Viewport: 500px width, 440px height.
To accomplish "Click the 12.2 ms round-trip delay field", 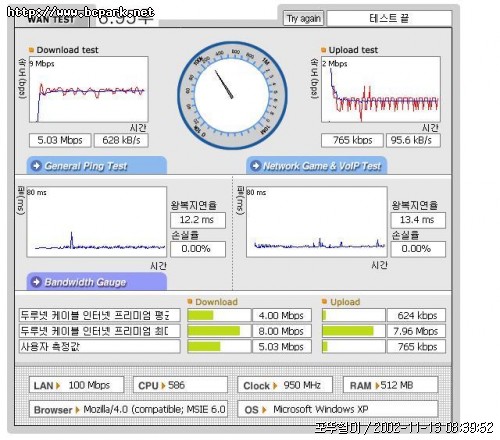I will click(x=198, y=220).
